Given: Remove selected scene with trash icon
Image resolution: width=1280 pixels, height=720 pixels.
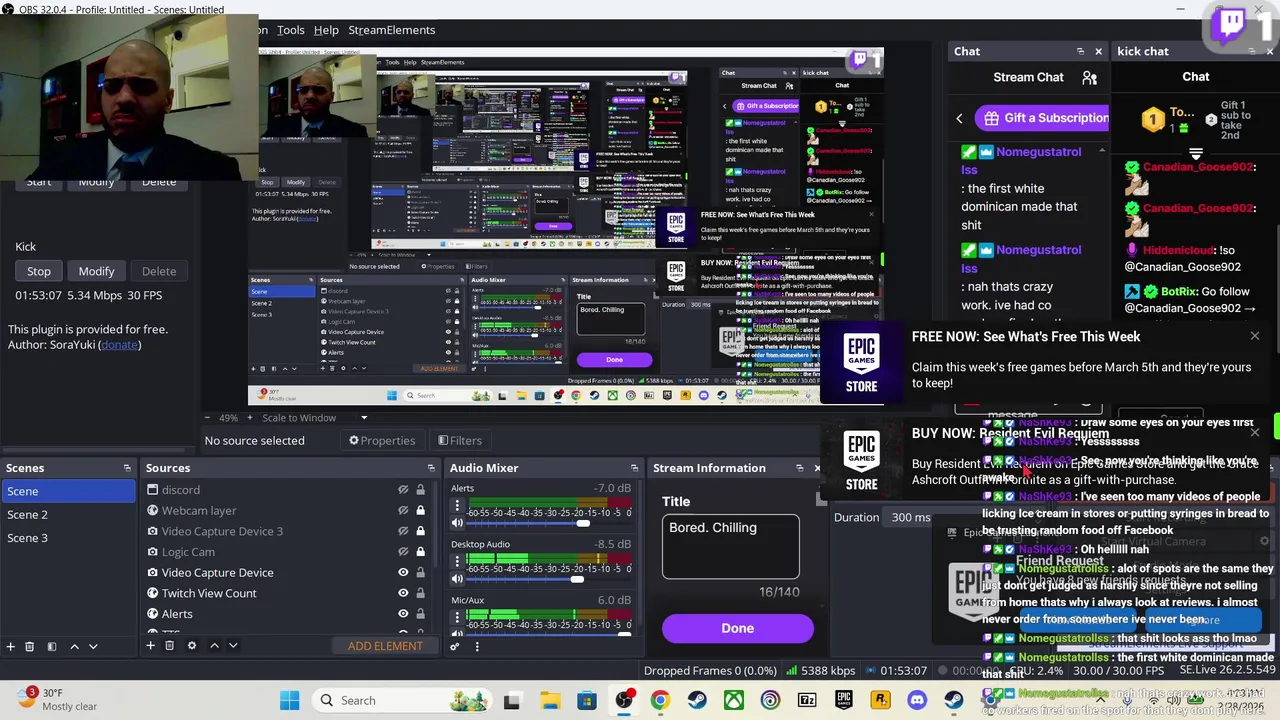Looking at the screenshot, I should tap(29, 646).
